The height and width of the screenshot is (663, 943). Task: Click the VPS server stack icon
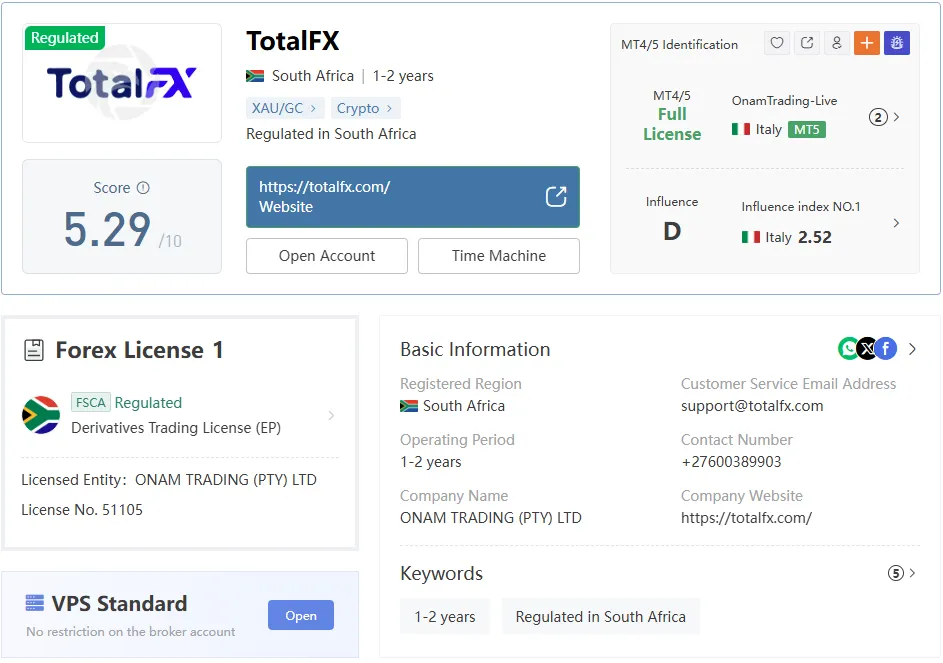[35, 603]
